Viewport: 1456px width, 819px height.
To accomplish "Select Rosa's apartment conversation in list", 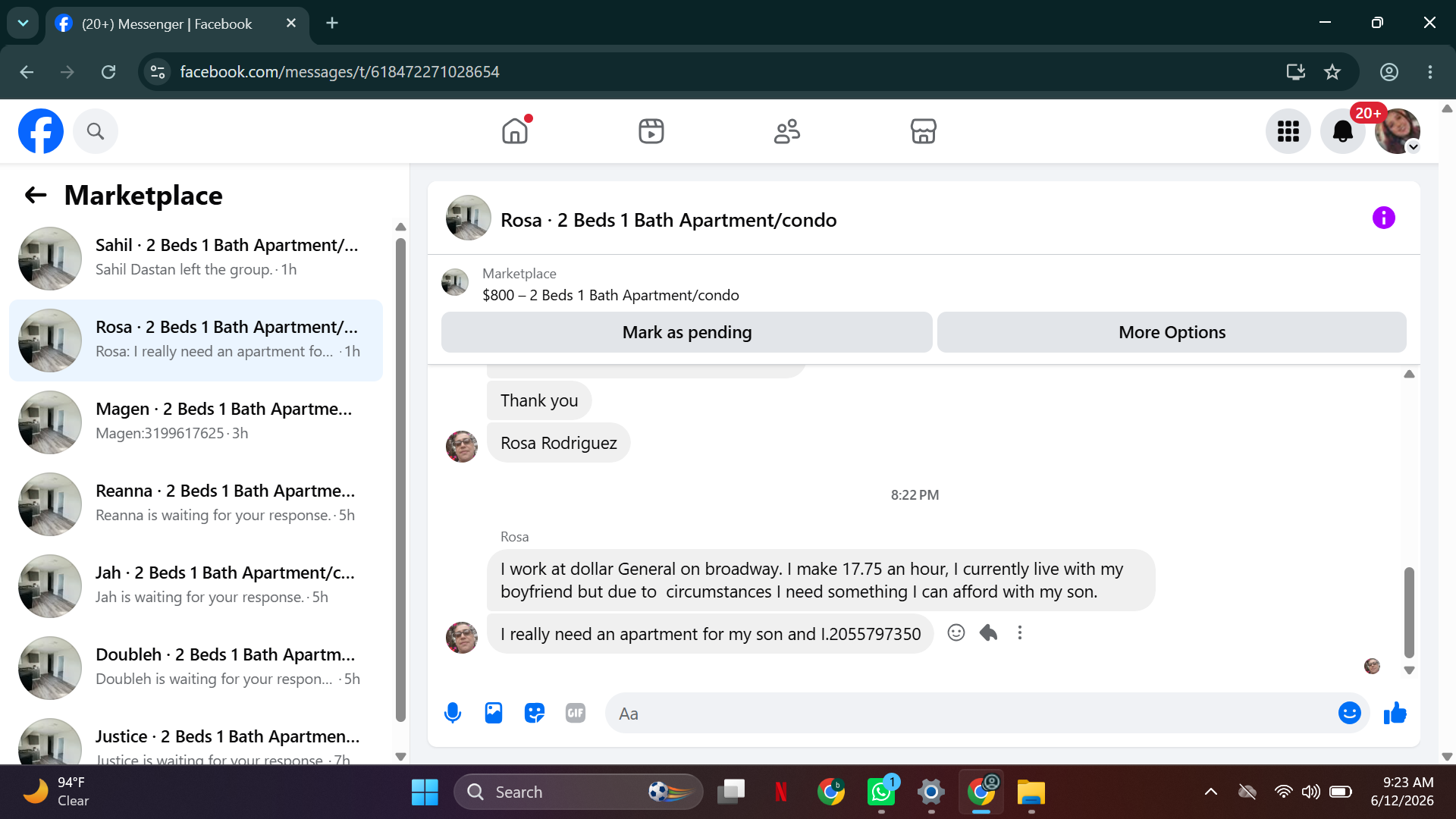I will click(x=196, y=340).
